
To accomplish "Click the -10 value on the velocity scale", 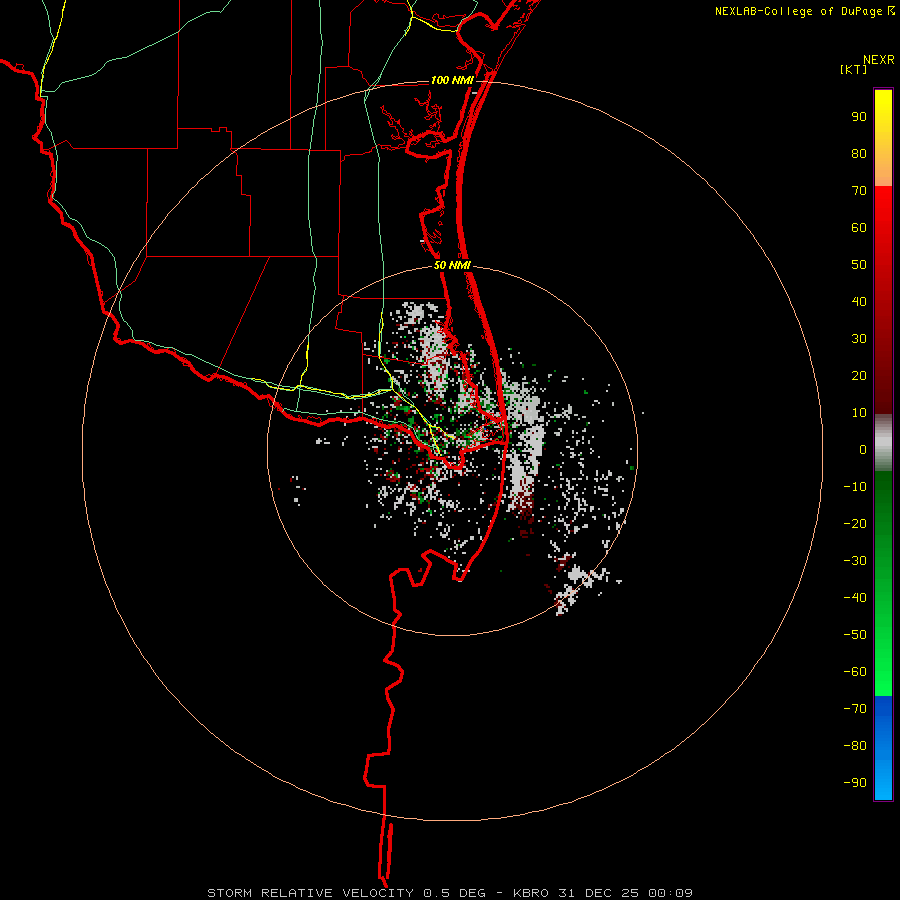I will pyautogui.click(x=855, y=487).
